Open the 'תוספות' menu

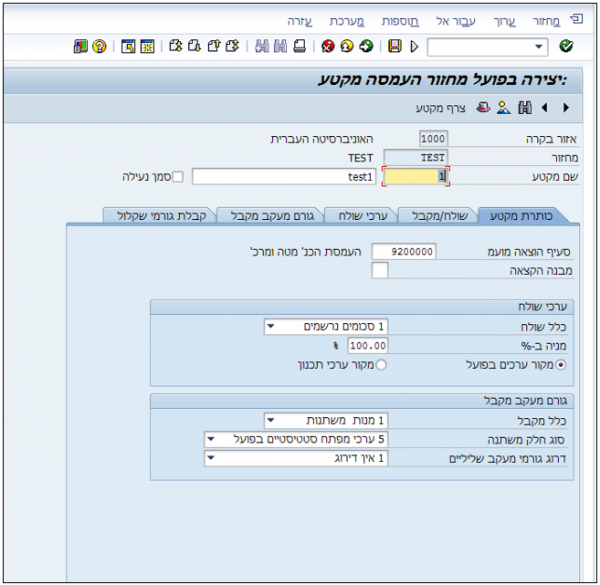tap(400, 21)
